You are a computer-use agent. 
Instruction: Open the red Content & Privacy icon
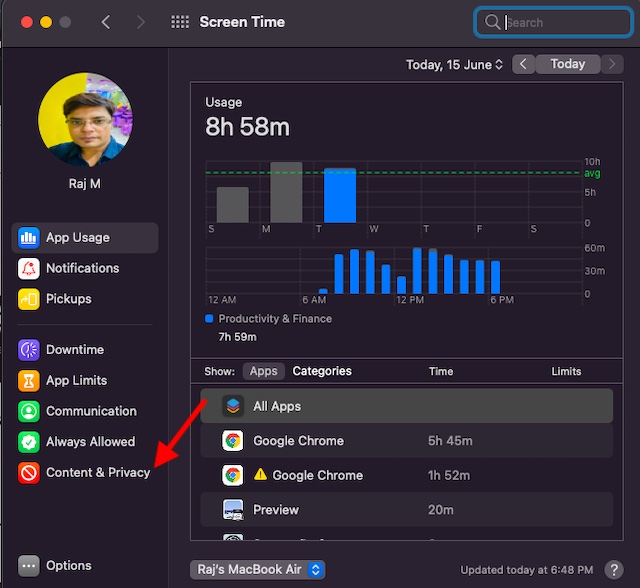[x=29, y=473]
